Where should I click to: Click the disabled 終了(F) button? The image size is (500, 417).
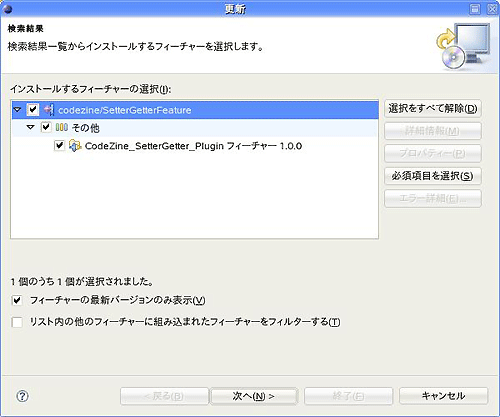click(348, 396)
